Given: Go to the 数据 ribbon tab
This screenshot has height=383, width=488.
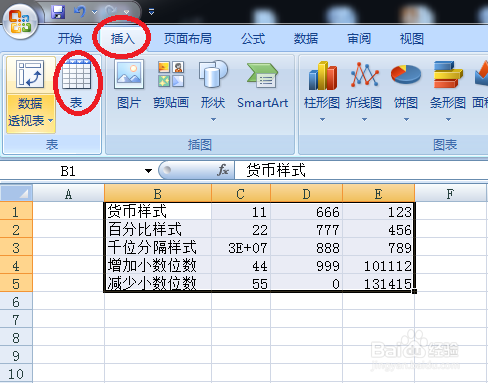Looking at the screenshot, I should click(x=306, y=39).
